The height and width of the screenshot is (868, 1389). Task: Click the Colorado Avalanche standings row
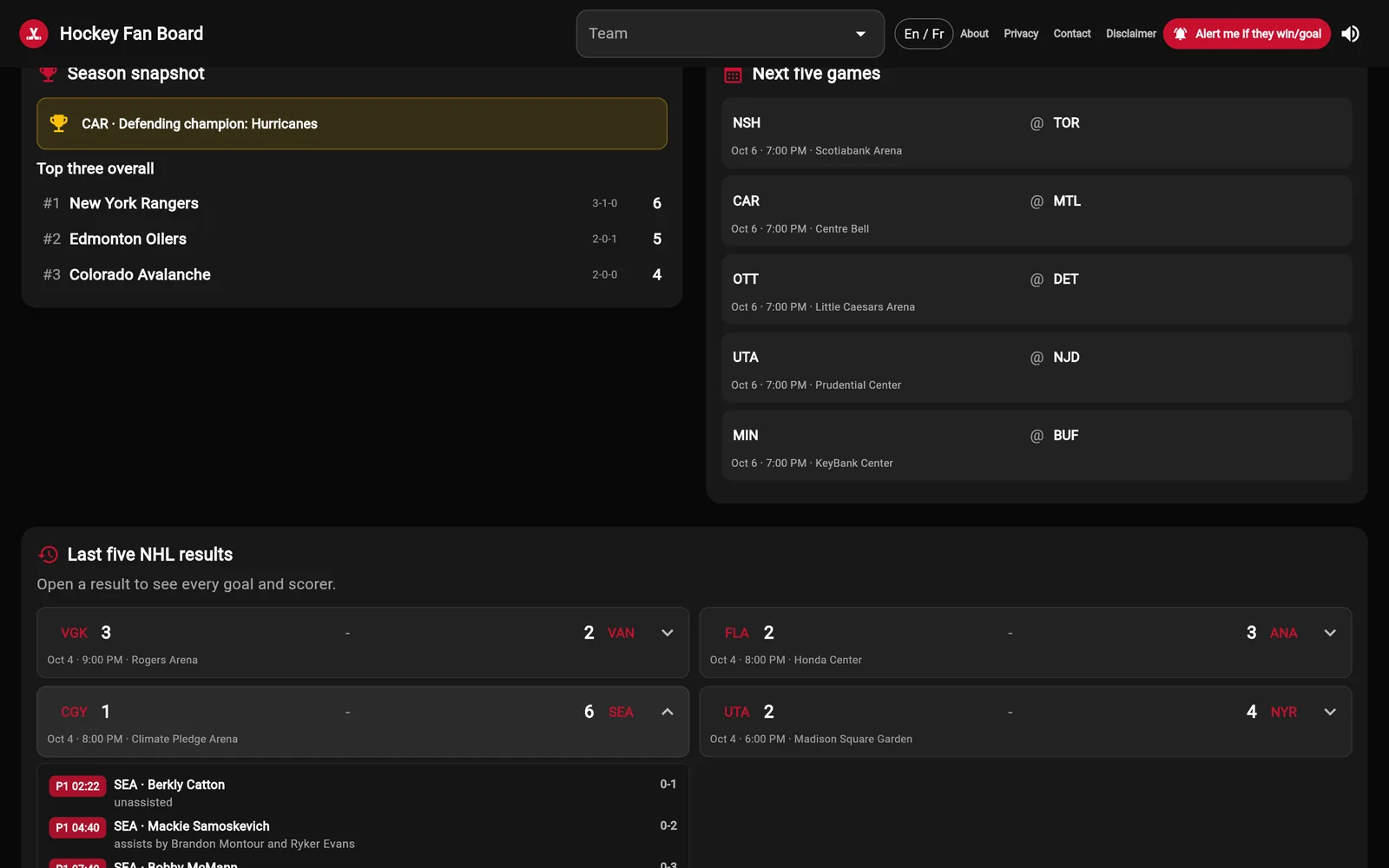tap(352, 274)
